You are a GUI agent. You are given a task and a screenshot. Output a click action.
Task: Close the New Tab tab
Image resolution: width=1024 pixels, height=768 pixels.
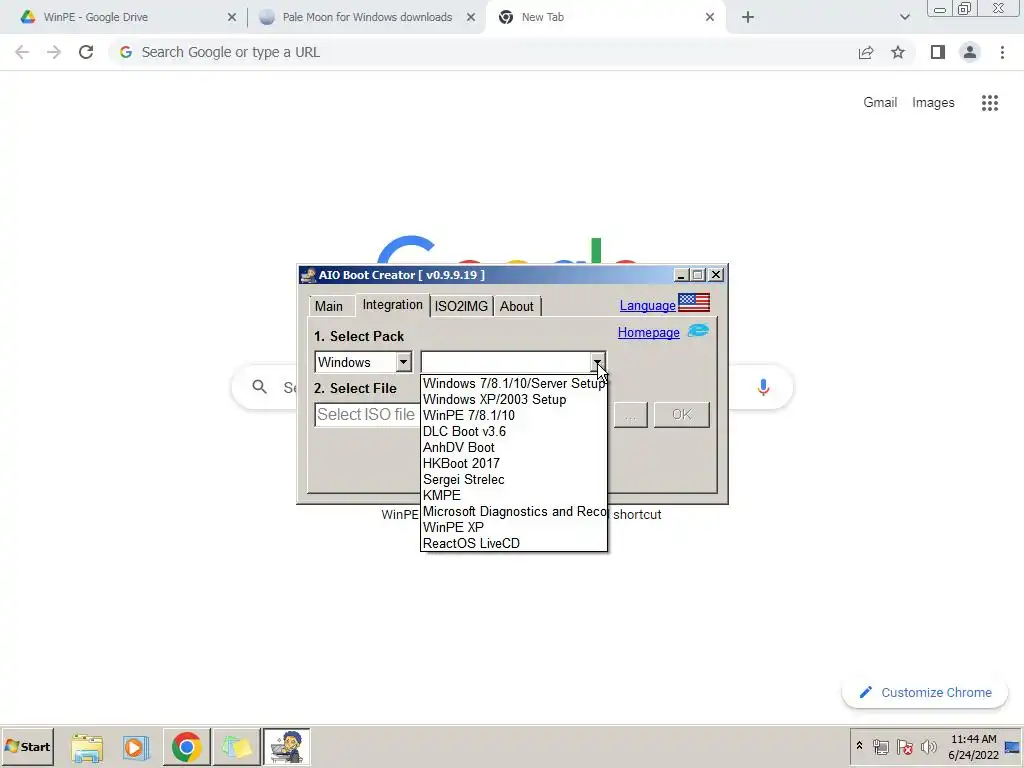[x=710, y=17]
